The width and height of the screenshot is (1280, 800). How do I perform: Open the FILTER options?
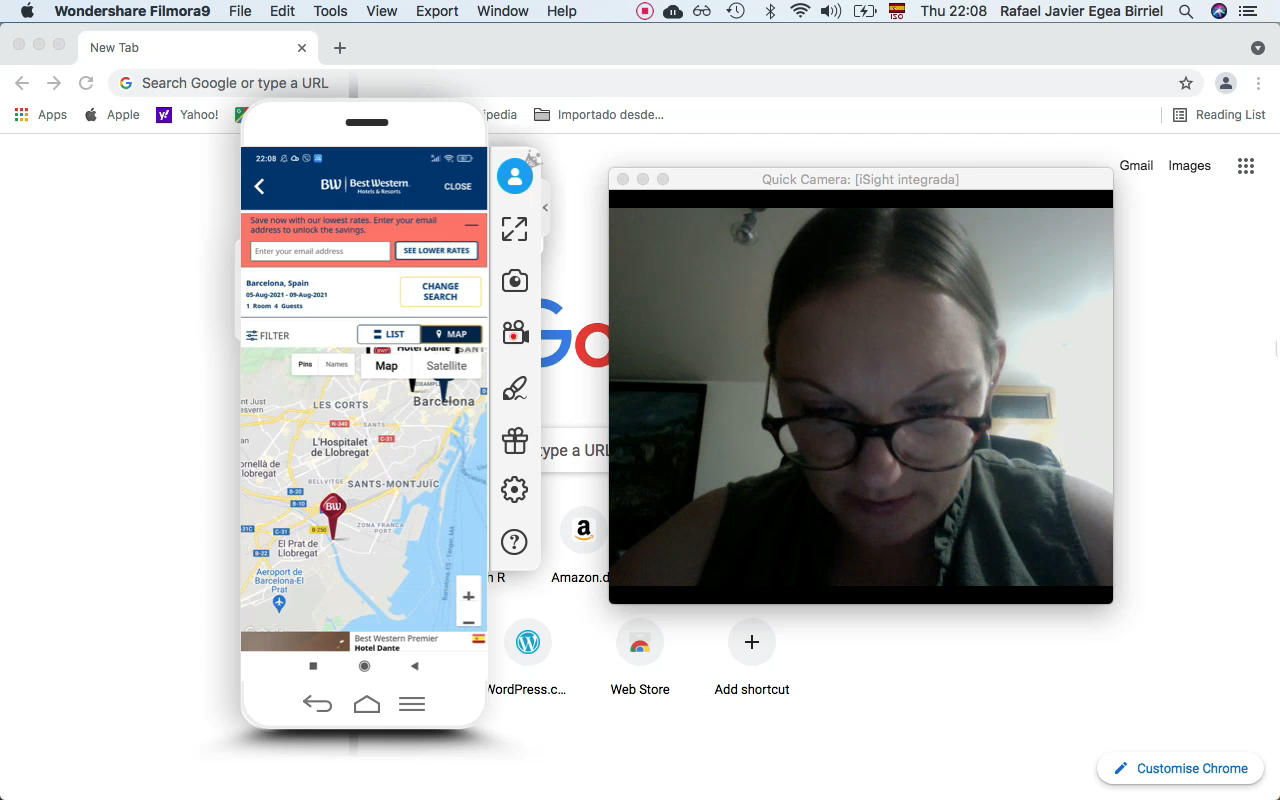[268, 336]
